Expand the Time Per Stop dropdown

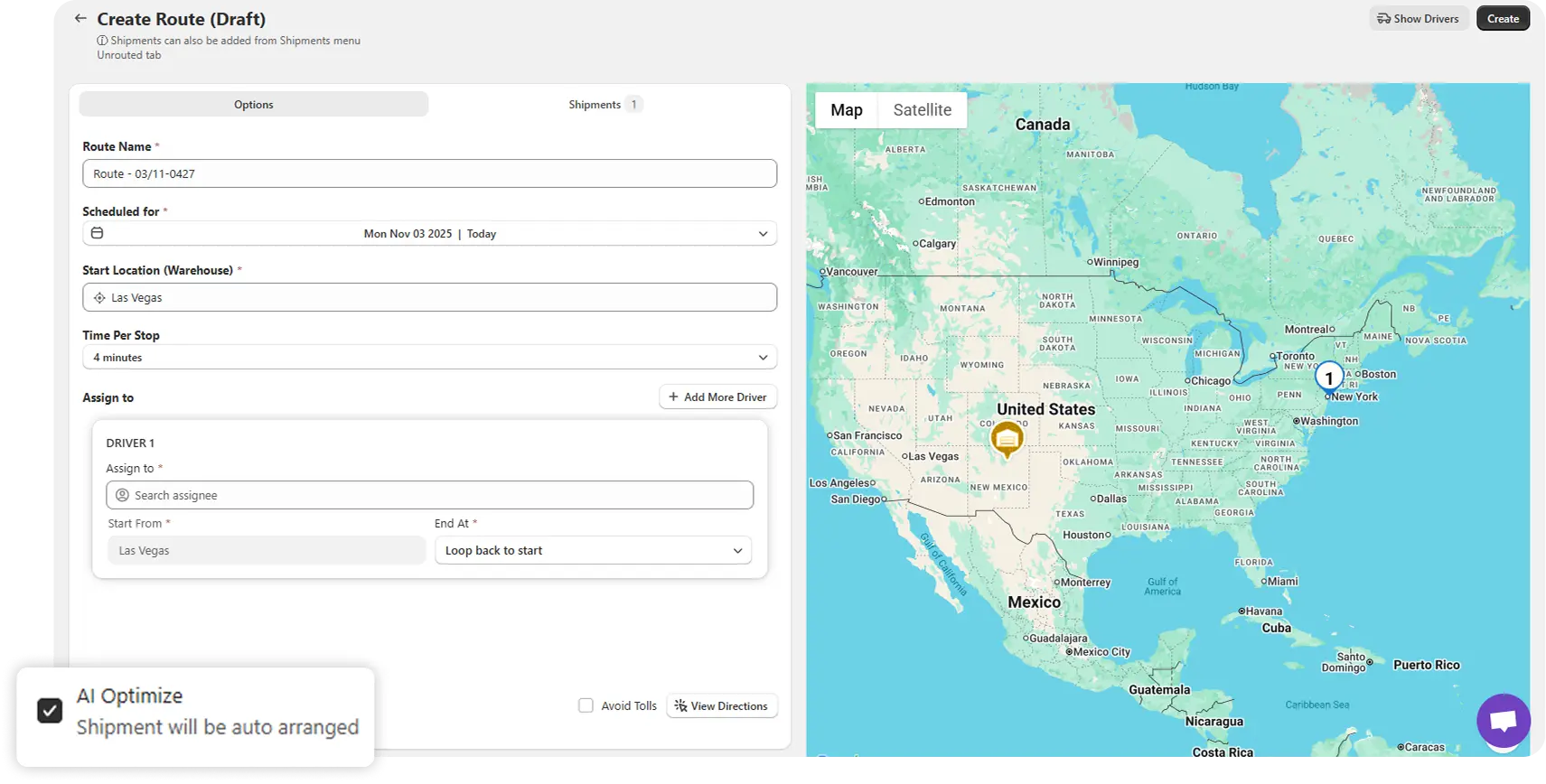coord(429,358)
